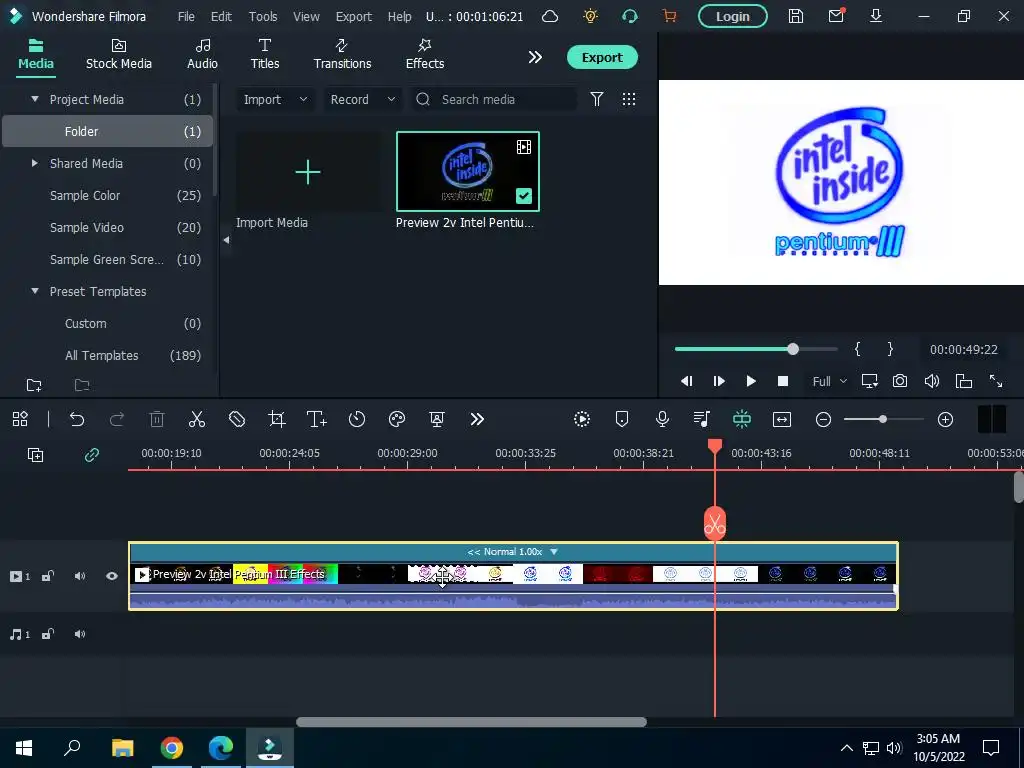Image resolution: width=1024 pixels, height=768 pixels.
Task: Switch to the Stock Media tab
Action: [x=119, y=55]
